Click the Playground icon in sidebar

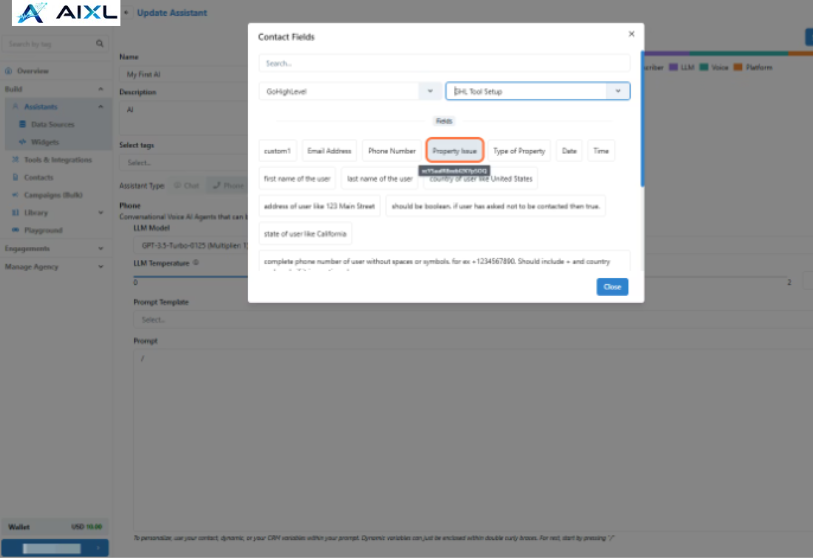coord(15,230)
